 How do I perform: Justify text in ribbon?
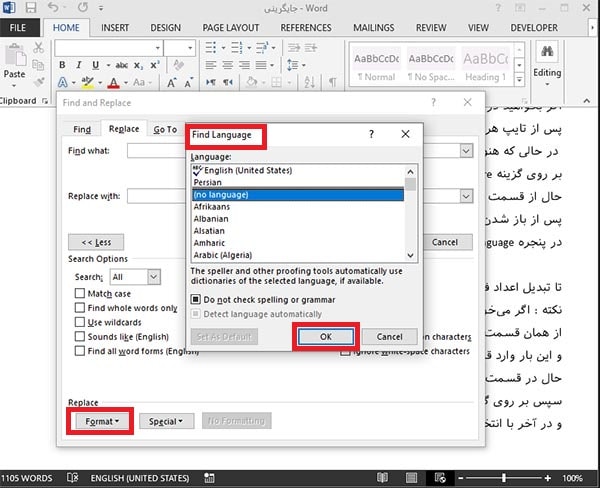pos(261,65)
